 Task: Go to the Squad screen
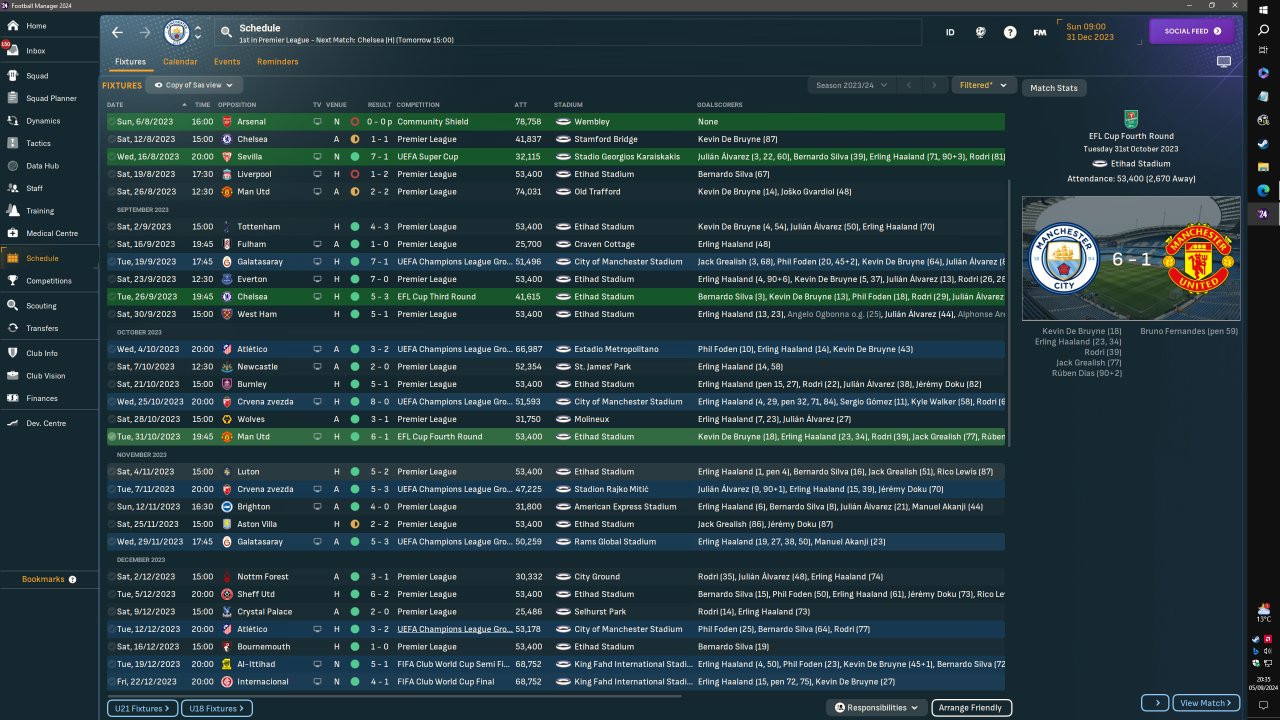pos(50,75)
